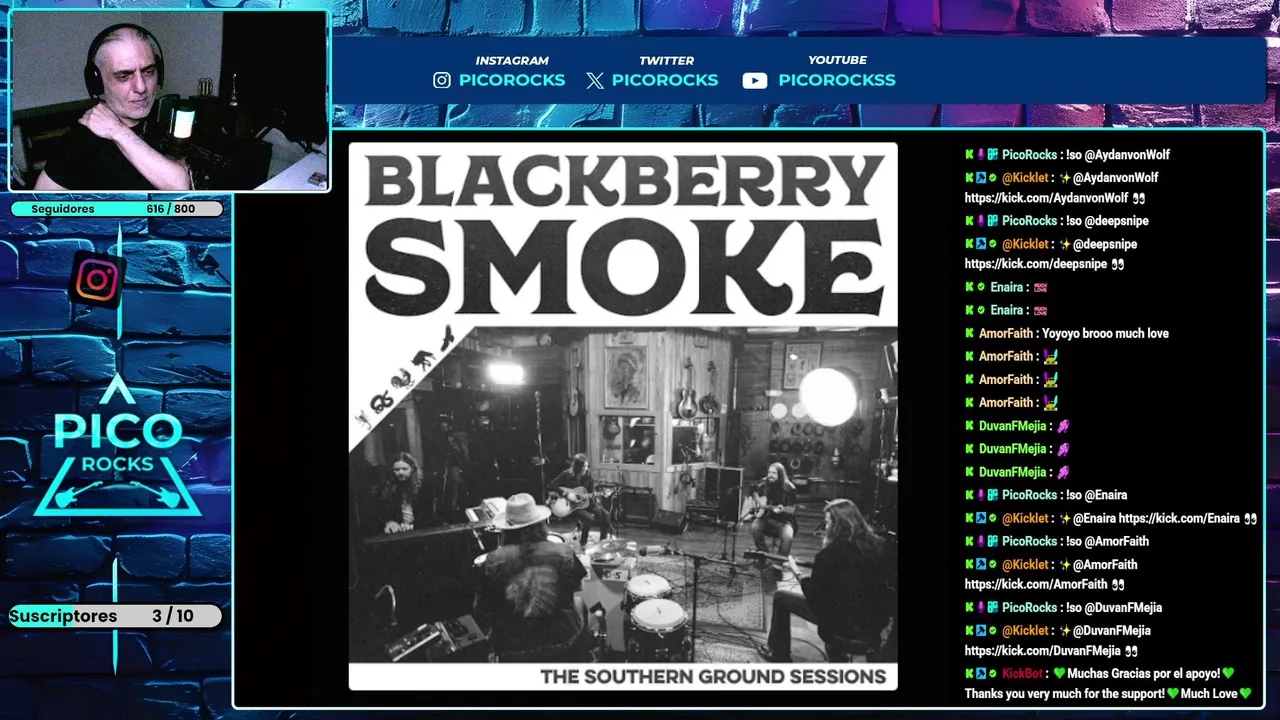Click the large Instagram logo on the brick wall
This screenshot has width=1280, height=720.
97,280
